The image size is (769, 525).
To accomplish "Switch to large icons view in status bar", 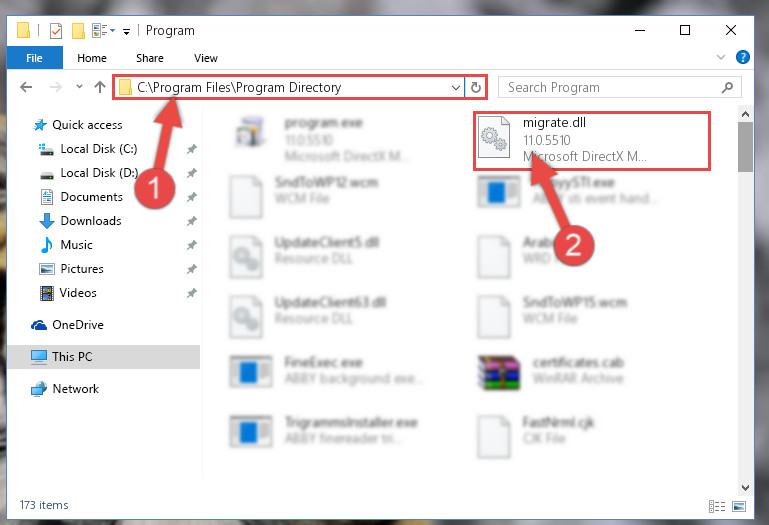I will 739,506.
